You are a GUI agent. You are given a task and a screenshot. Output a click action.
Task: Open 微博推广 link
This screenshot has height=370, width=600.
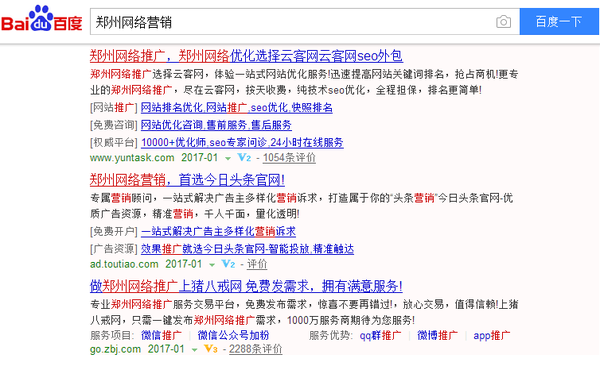437,336
